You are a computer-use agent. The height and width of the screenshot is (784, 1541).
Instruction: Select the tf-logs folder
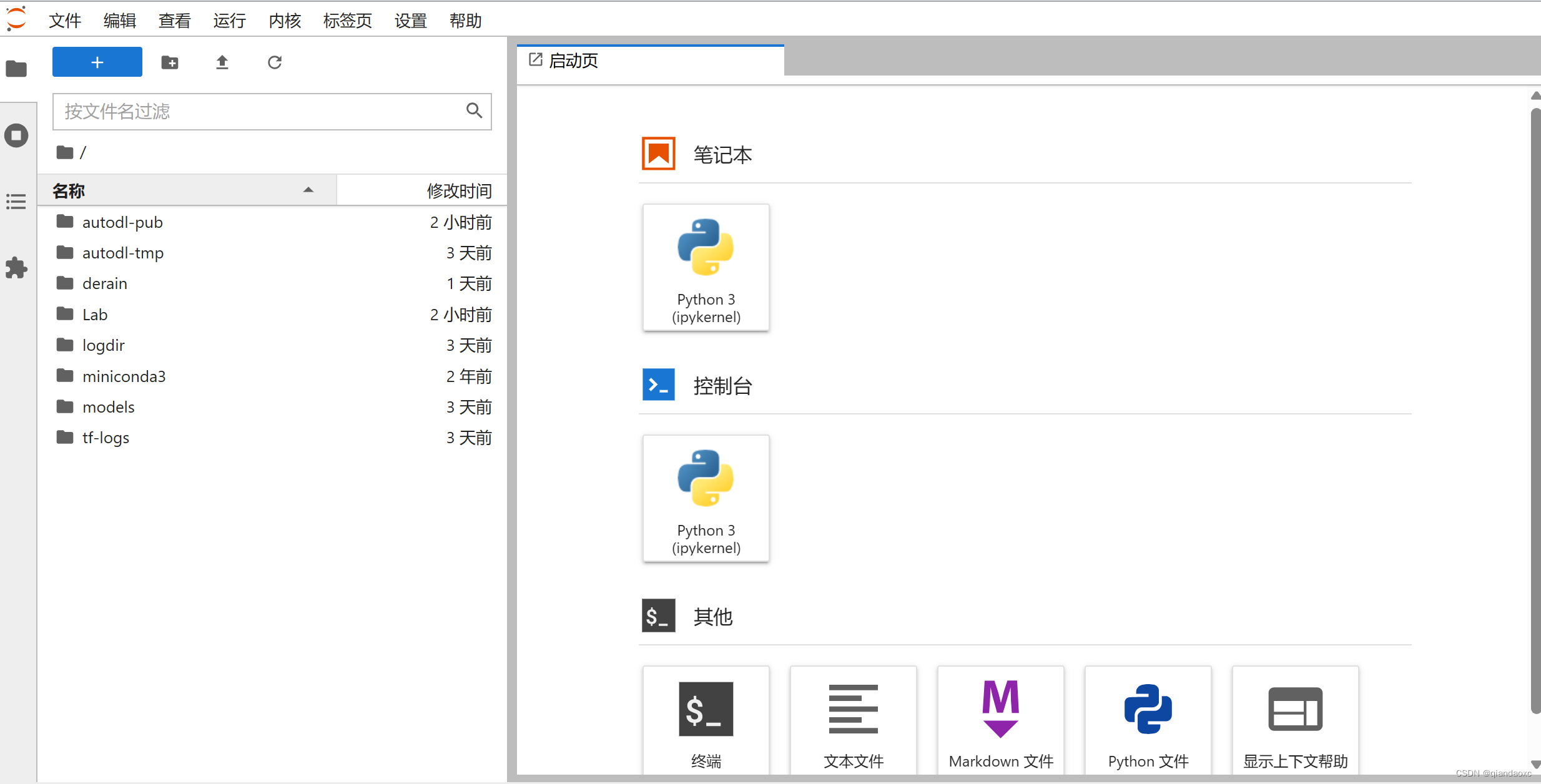click(x=272, y=438)
